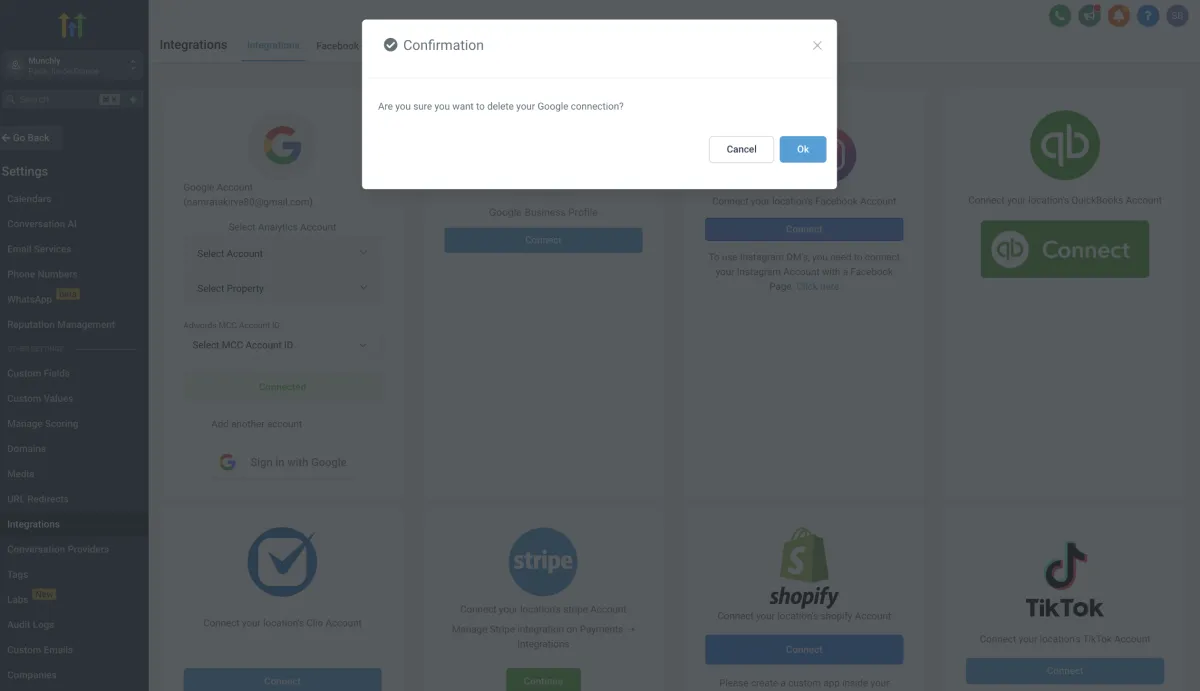Screen dimensions: 1200x691
Task: Click Sign in with Google button
Action: (x=283, y=462)
